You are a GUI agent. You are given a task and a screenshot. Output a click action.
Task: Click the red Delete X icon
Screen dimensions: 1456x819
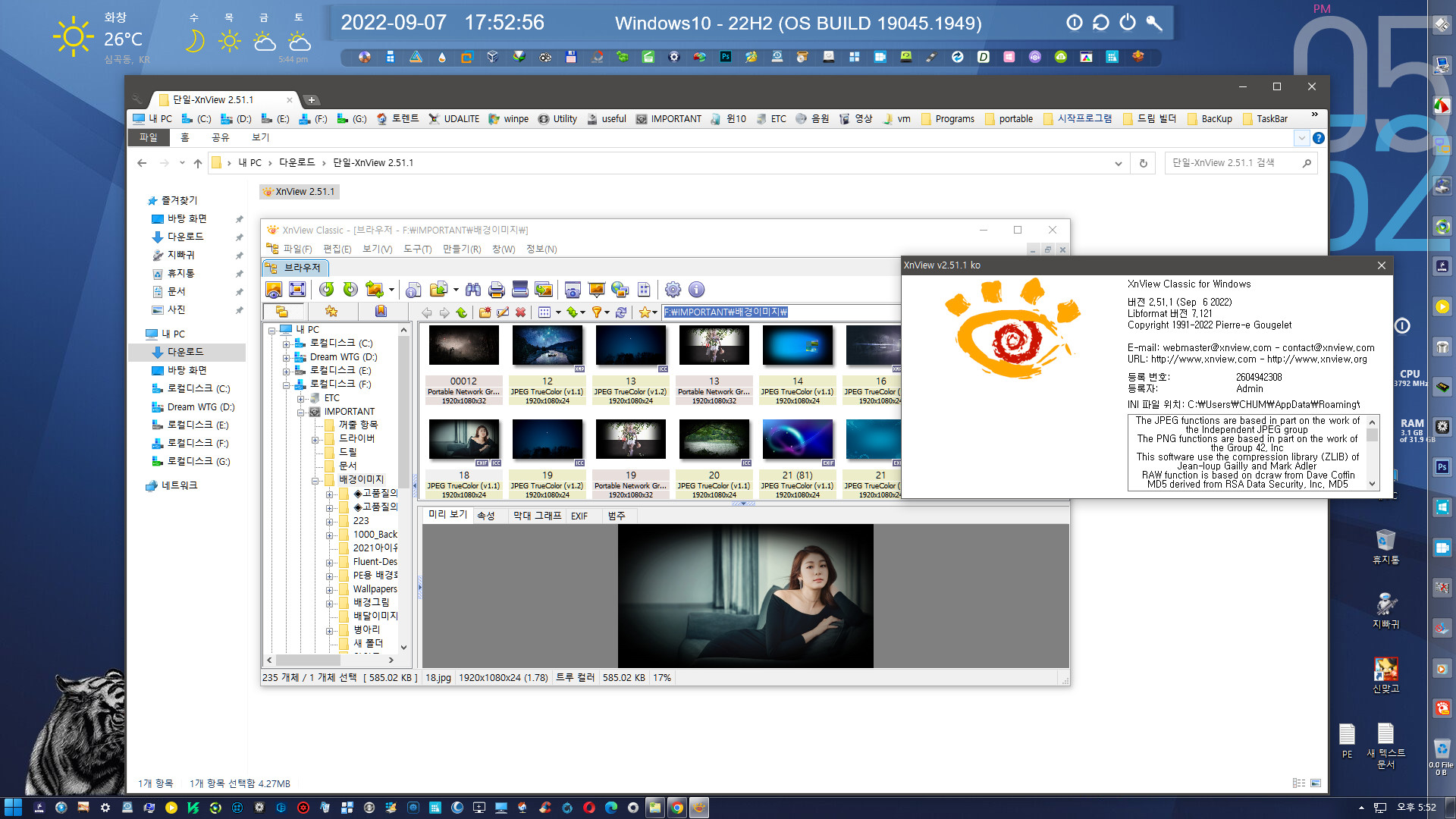(520, 312)
